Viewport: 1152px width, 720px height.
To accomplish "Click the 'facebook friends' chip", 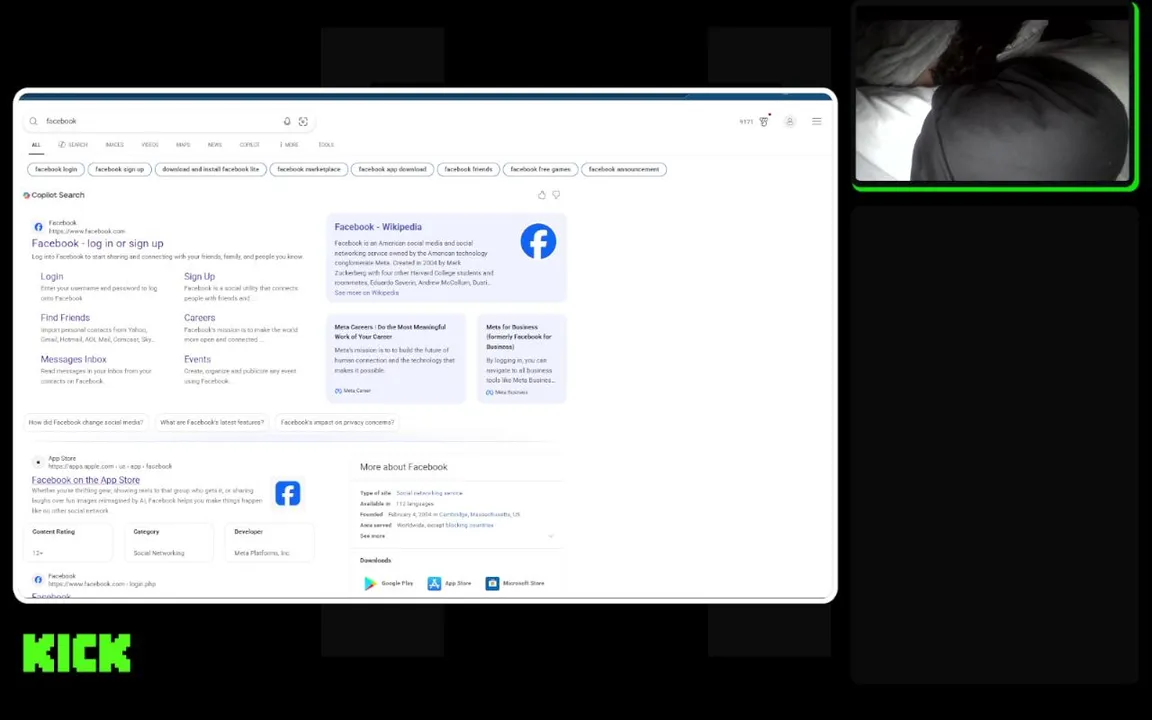I will [468, 169].
